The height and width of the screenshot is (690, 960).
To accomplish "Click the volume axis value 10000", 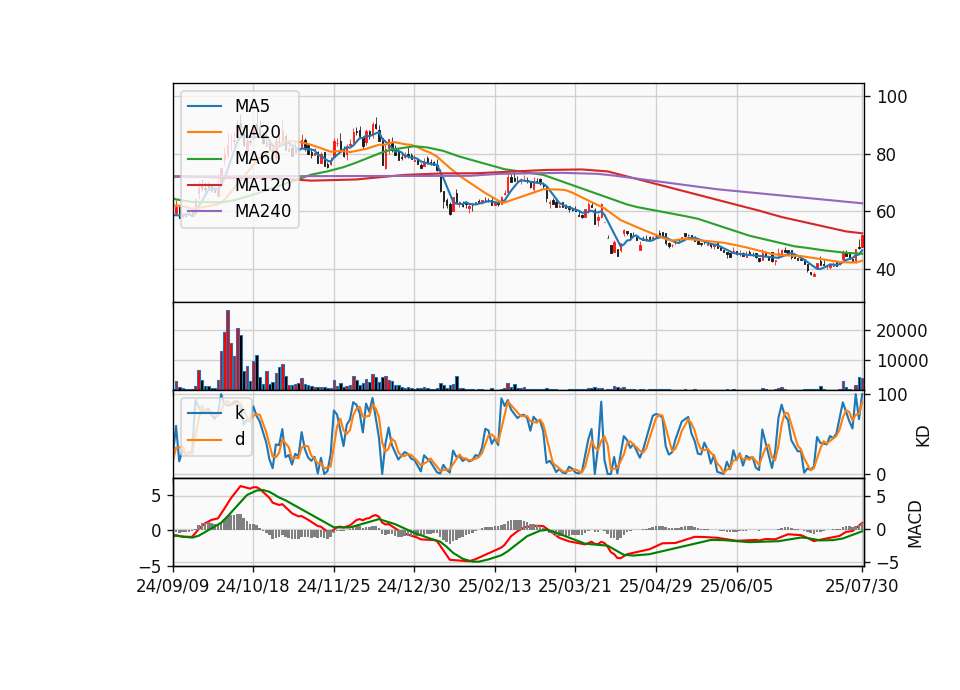I will point(902,361).
